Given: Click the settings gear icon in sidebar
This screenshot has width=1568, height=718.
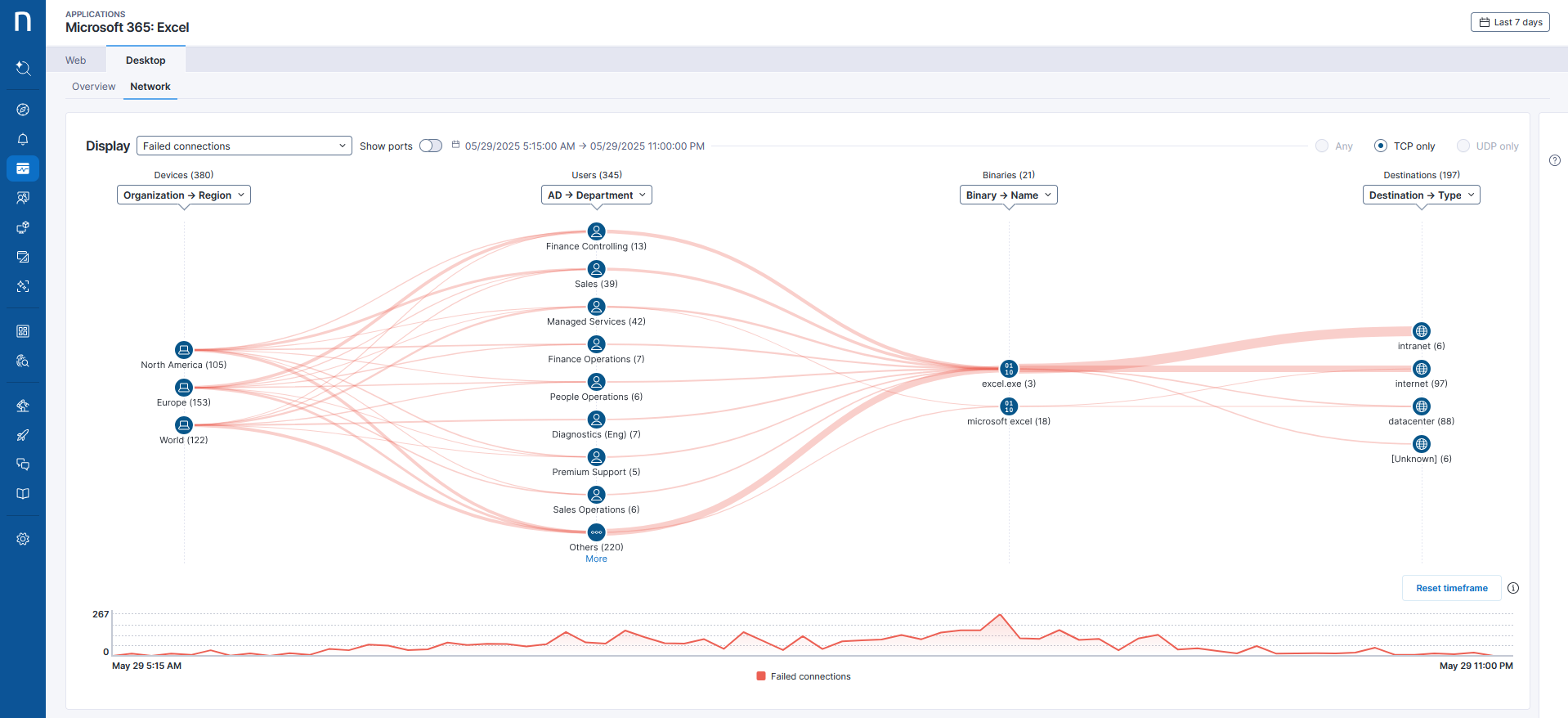Looking at the screenshot, I should point(23,539).
